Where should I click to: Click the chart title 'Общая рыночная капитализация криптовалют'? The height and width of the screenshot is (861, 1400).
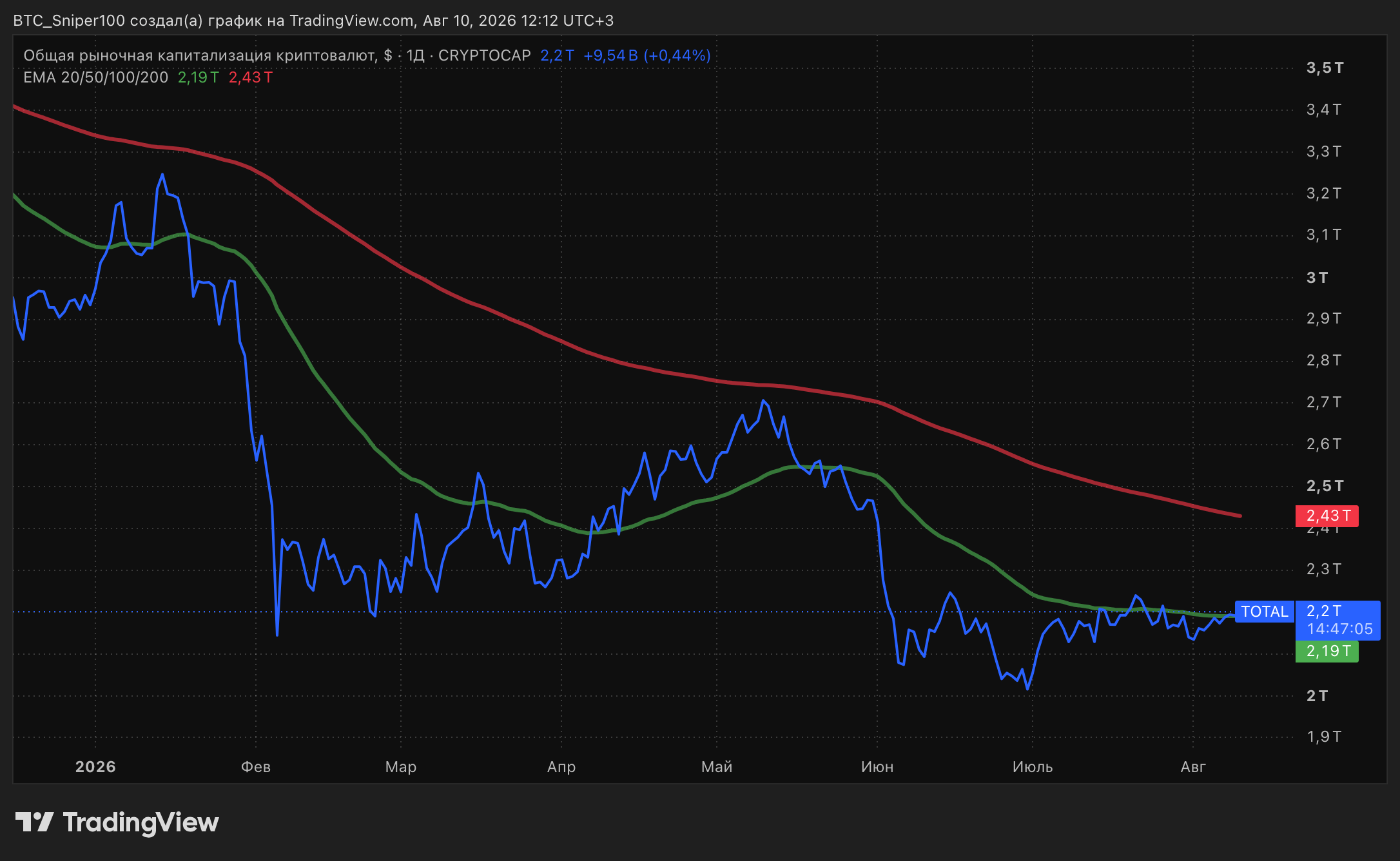click(x=200, y=55)
